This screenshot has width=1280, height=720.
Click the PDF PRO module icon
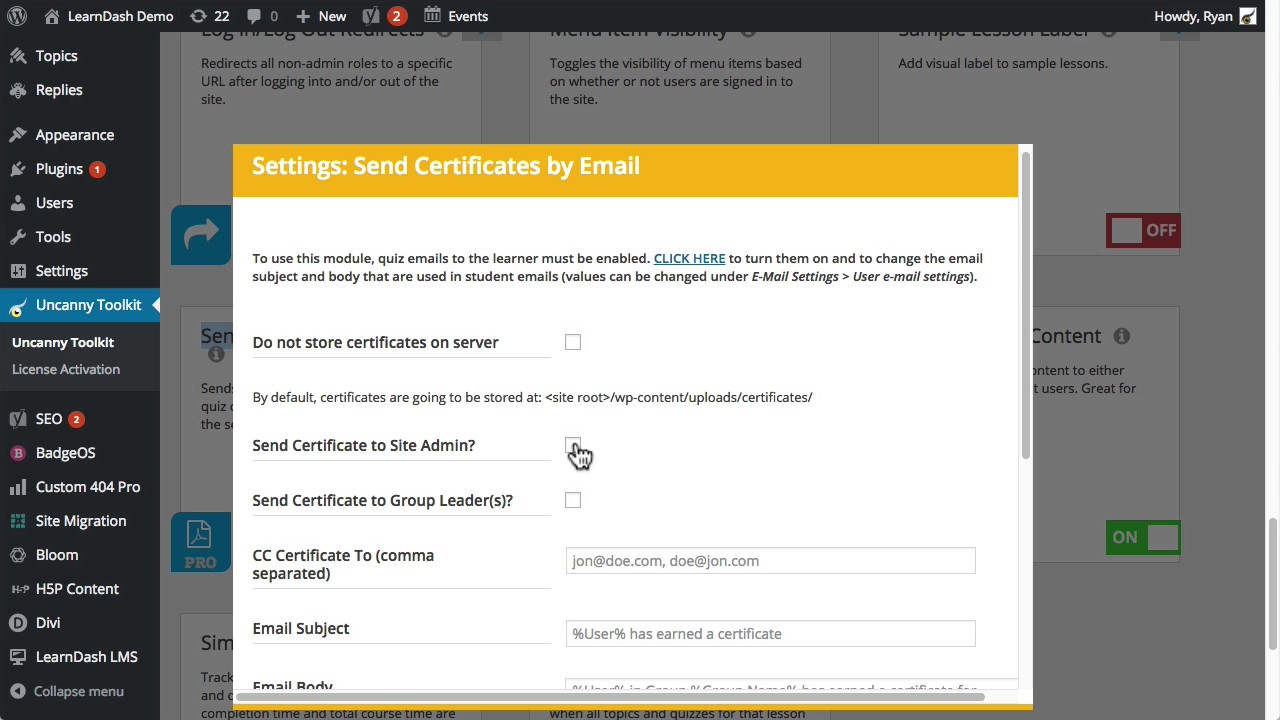(201, 543)
